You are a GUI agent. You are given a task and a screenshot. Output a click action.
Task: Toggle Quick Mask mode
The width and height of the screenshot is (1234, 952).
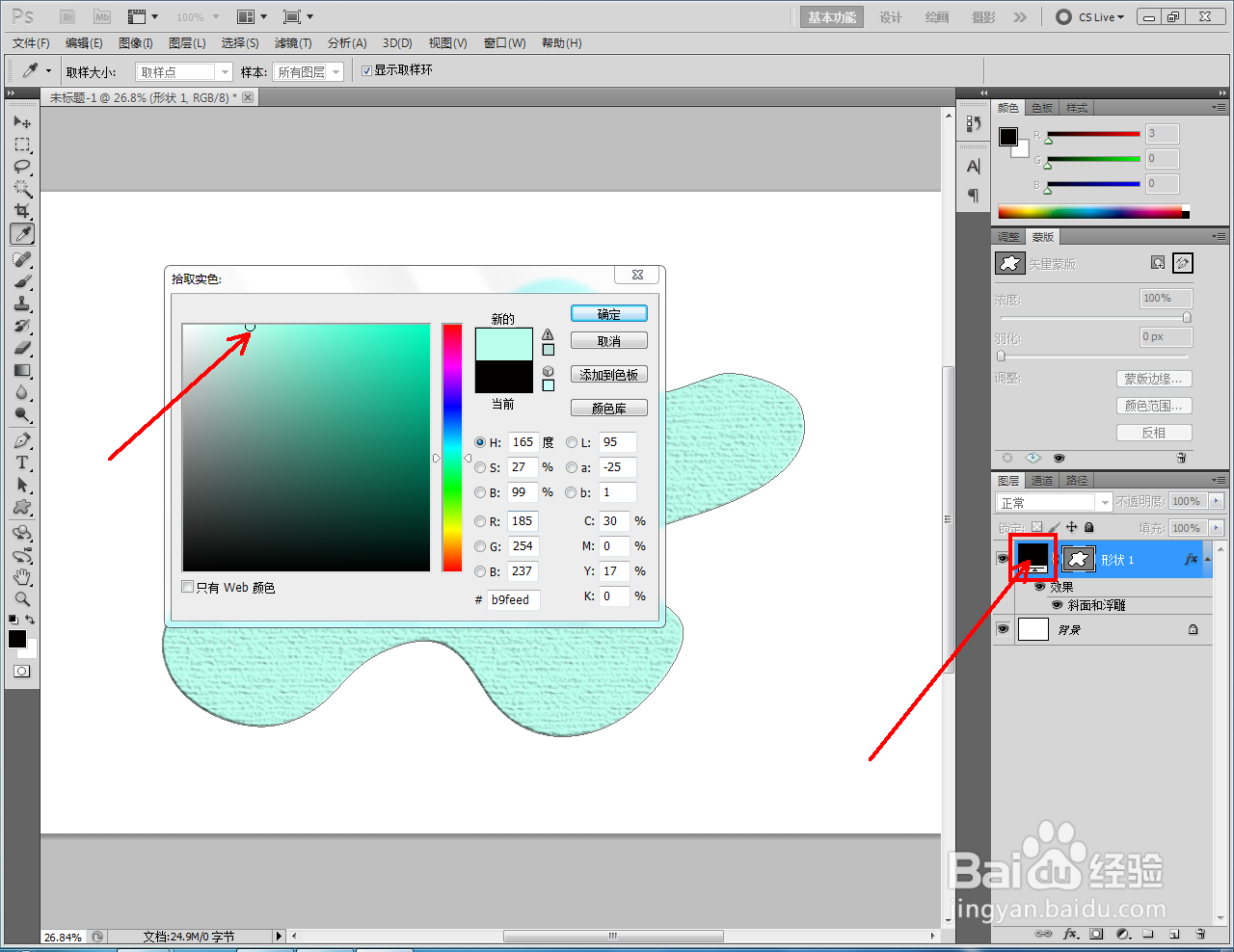(x=22, y=672)
